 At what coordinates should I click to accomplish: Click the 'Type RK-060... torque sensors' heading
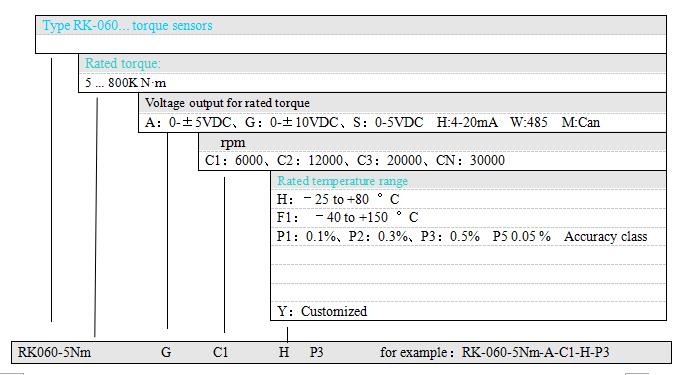(127, 26)
